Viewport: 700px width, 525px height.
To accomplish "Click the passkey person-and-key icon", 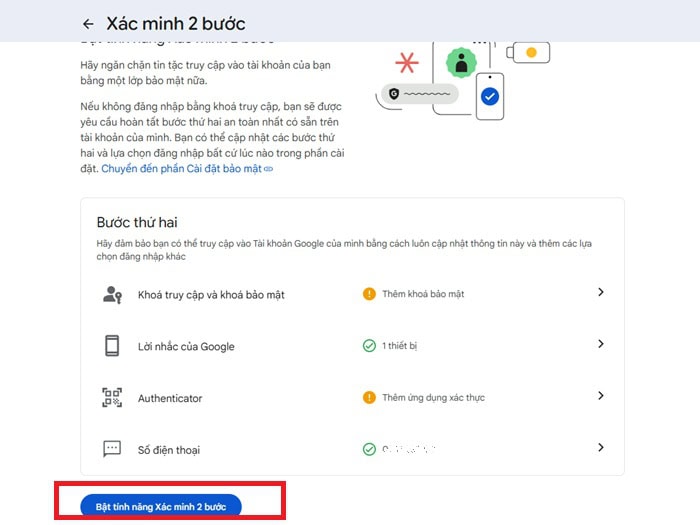I will (x=112, y=294).
